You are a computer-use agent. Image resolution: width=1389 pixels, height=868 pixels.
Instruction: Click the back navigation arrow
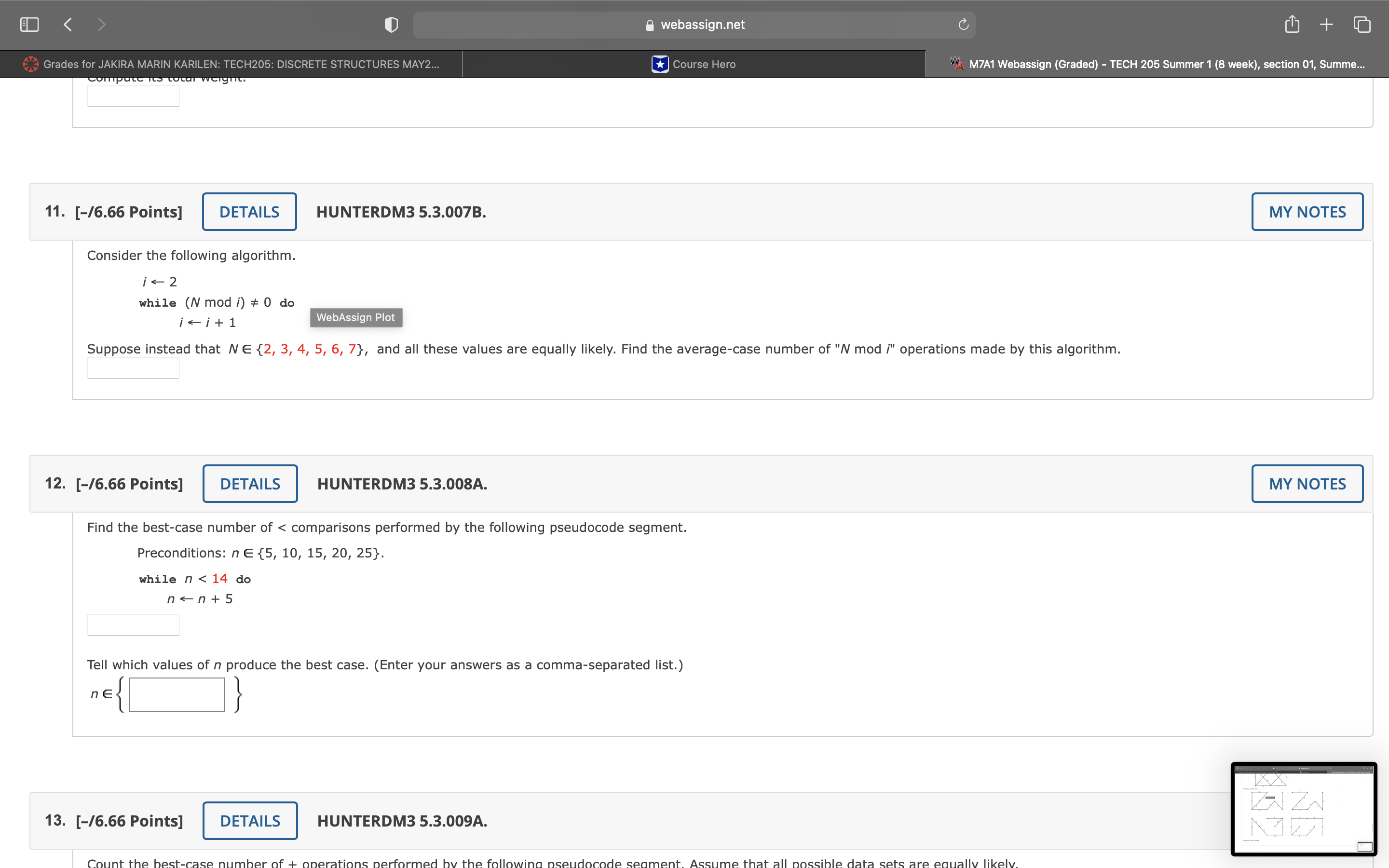point(67,24)
